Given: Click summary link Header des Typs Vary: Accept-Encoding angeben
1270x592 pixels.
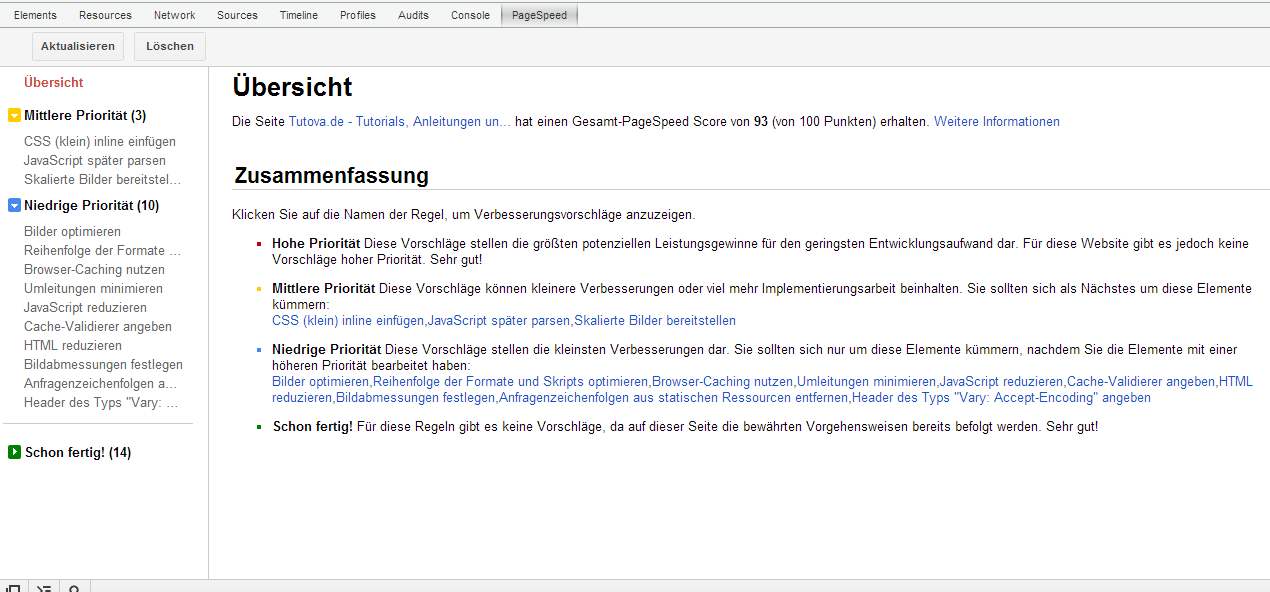Looking at the screenshot, I should click(x=1001, y=397).
